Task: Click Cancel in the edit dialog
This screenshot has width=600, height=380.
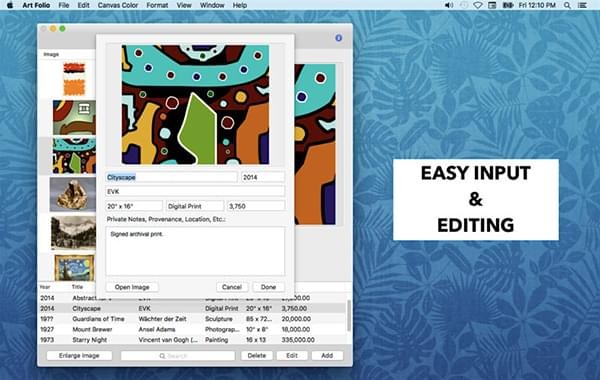Action: coord(232,287)
